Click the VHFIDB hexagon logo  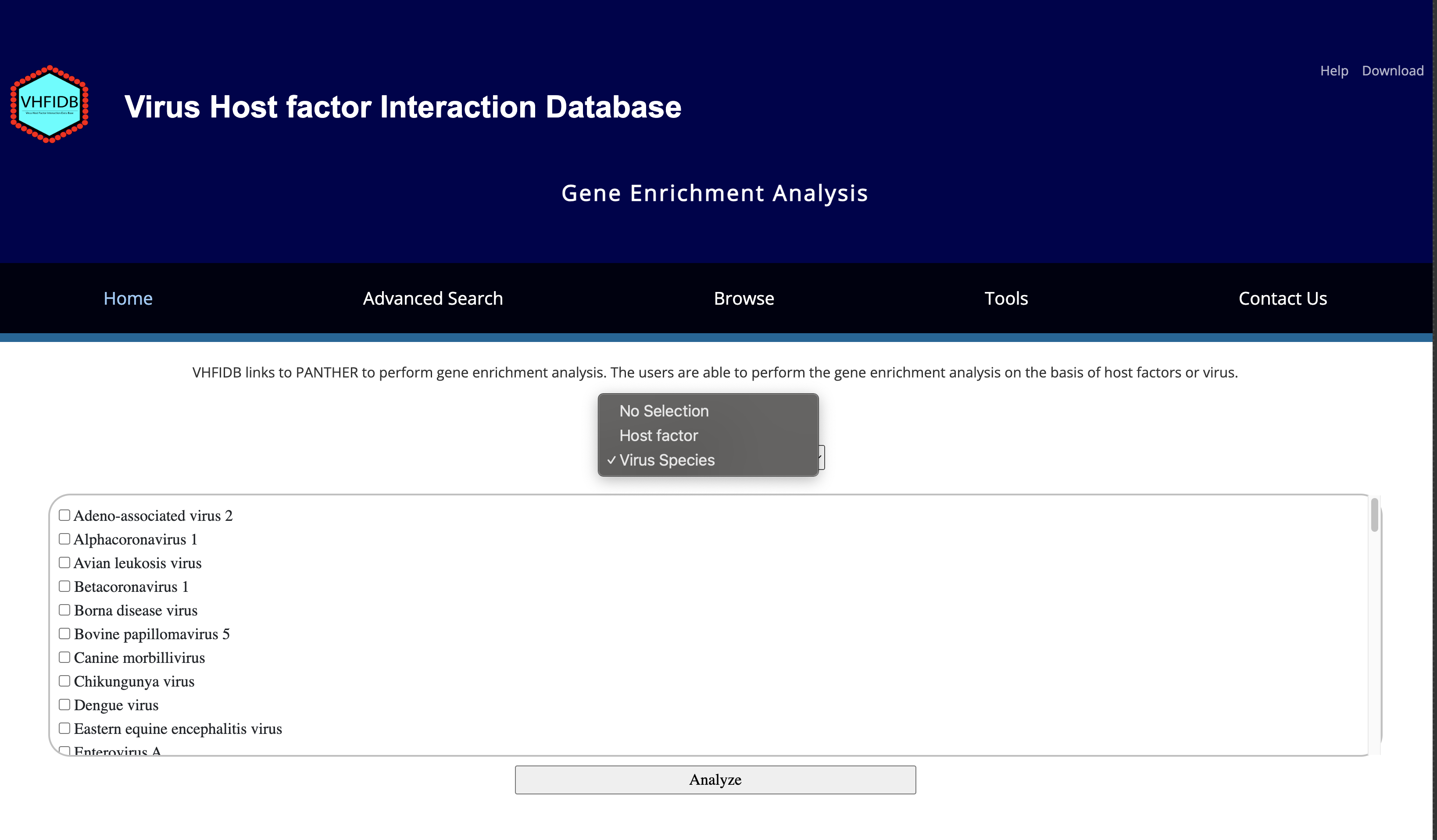pos(50,104)
